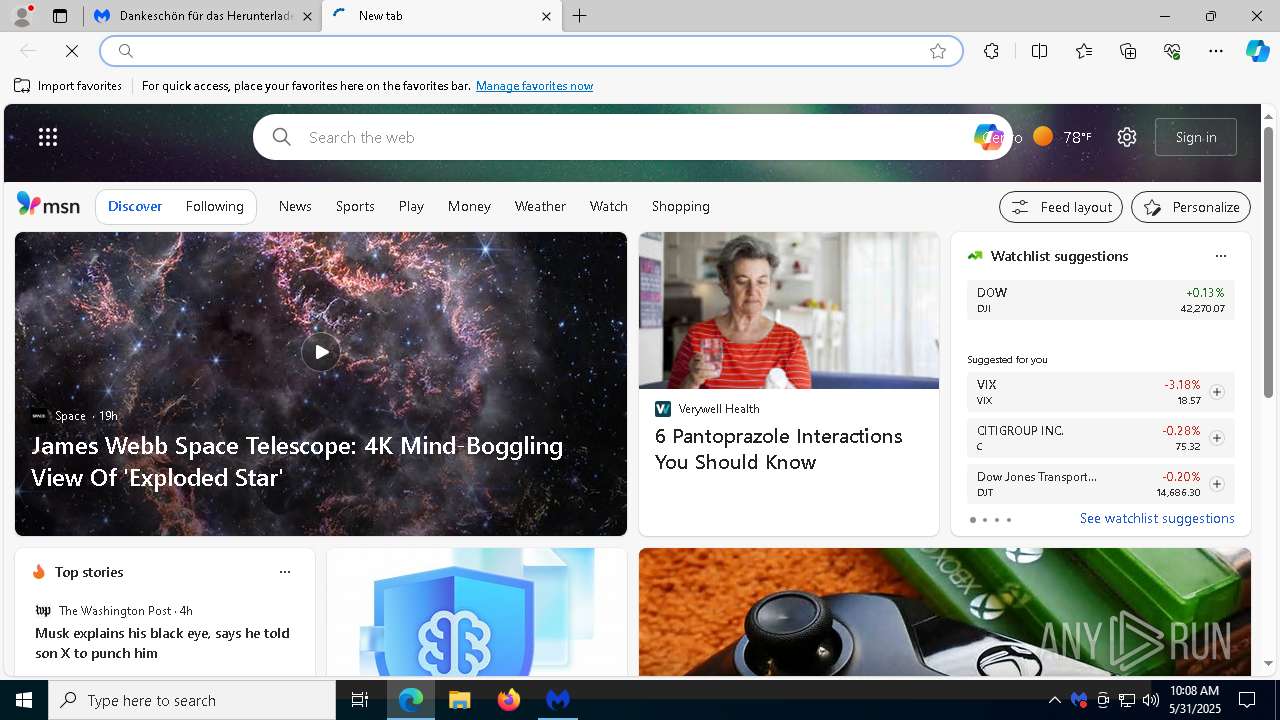1280x720 pixels.
Task: Open File Explorer from taskbar
Action: click(459, 700)
